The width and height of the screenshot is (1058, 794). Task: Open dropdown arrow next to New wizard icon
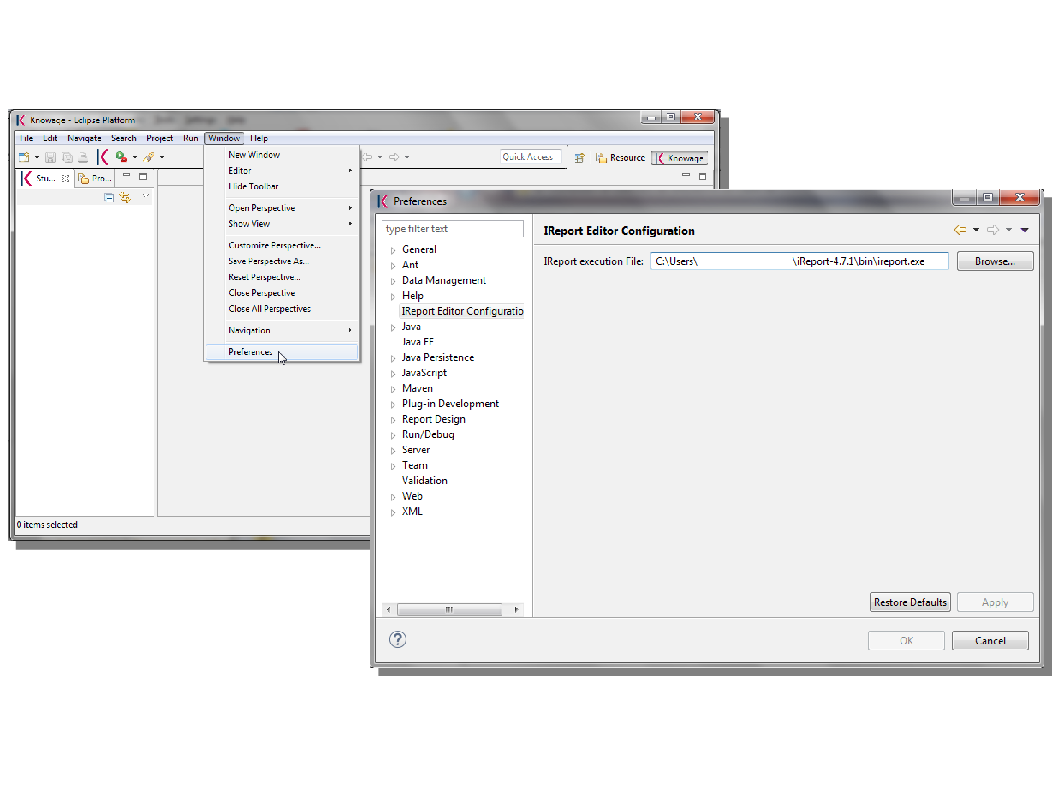click(x=36, y=158)
